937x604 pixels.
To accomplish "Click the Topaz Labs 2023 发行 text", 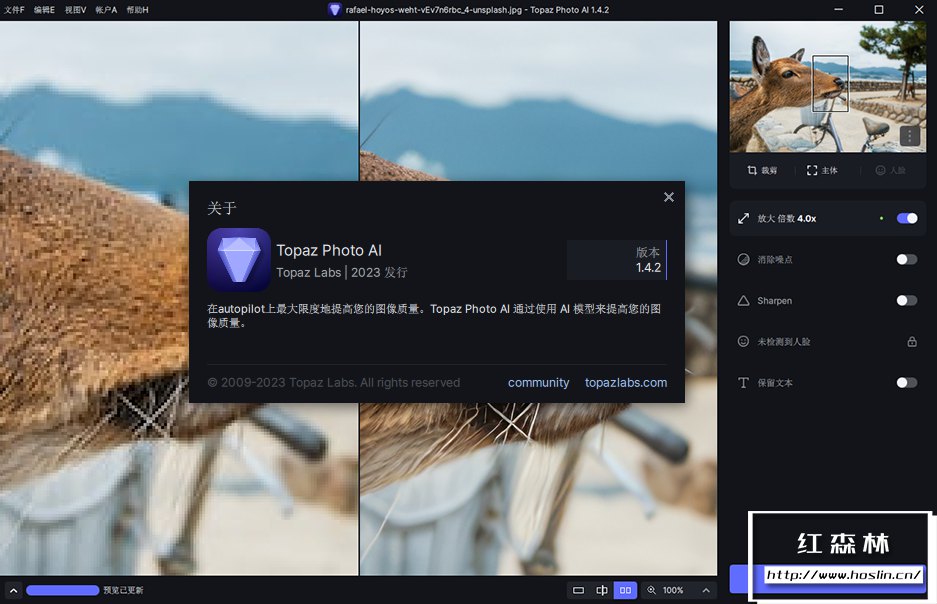I will pos(342,272).
